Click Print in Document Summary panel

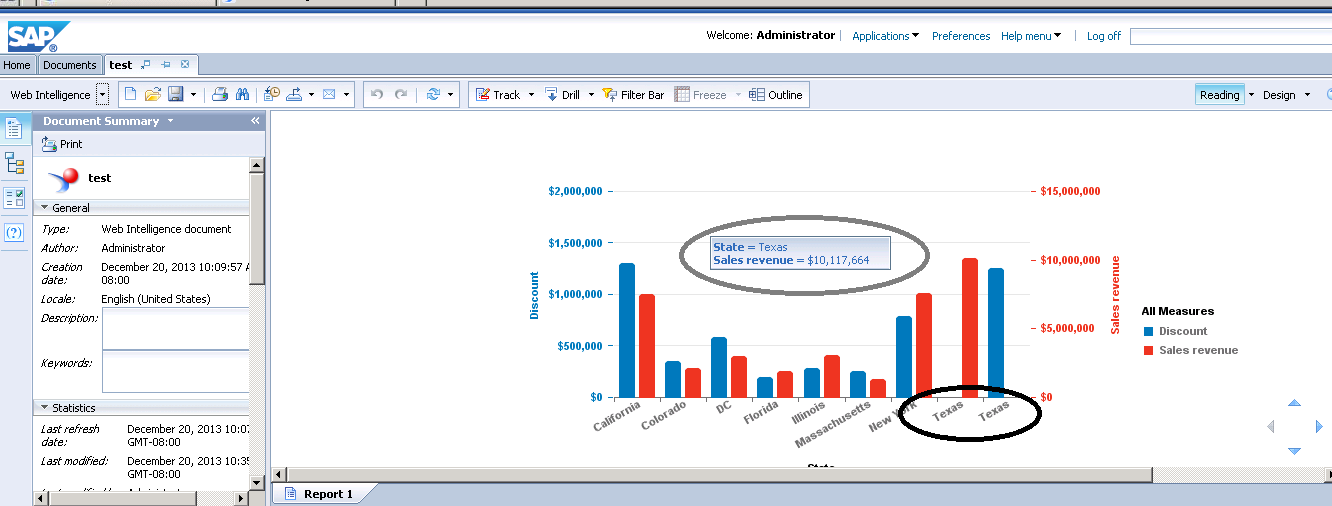point(62,144)
